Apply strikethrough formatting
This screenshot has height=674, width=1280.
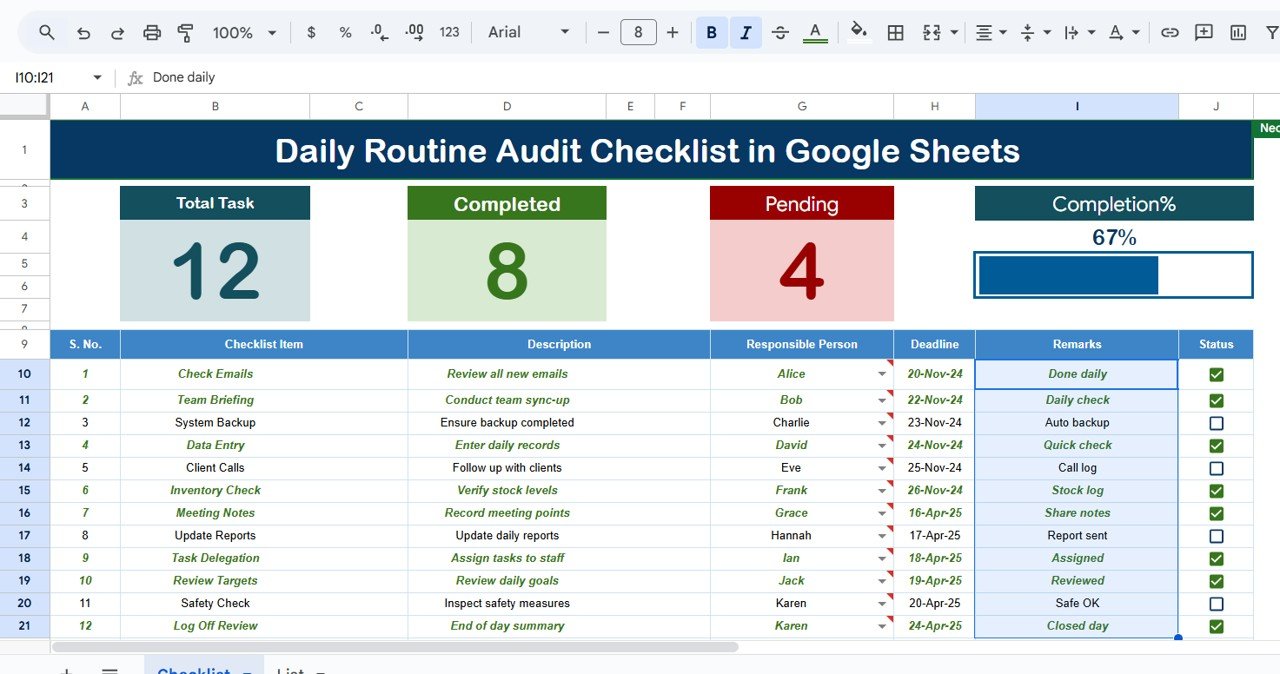(781, 33)
